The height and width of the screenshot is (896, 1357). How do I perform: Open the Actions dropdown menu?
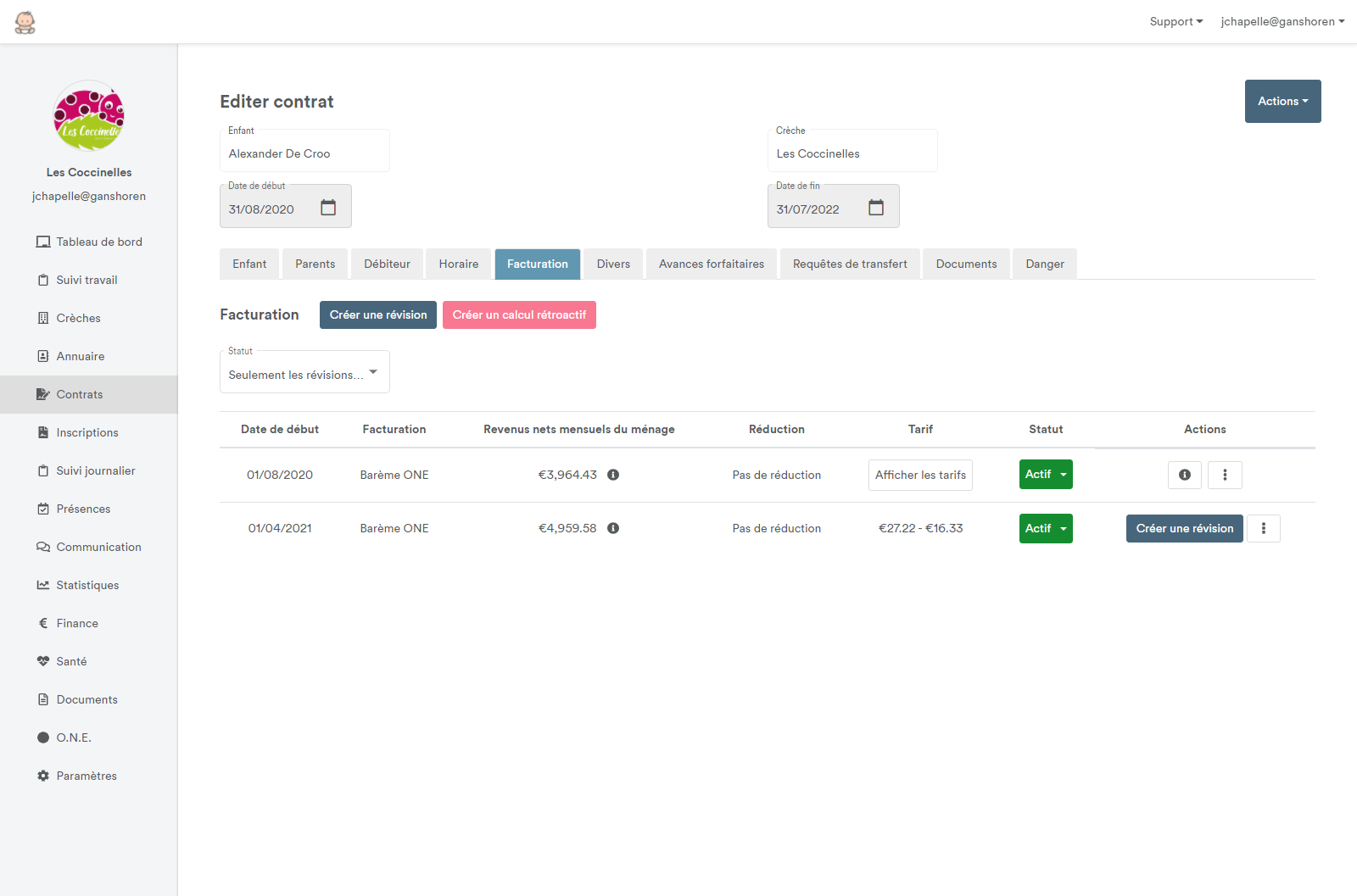[1282, 101]
